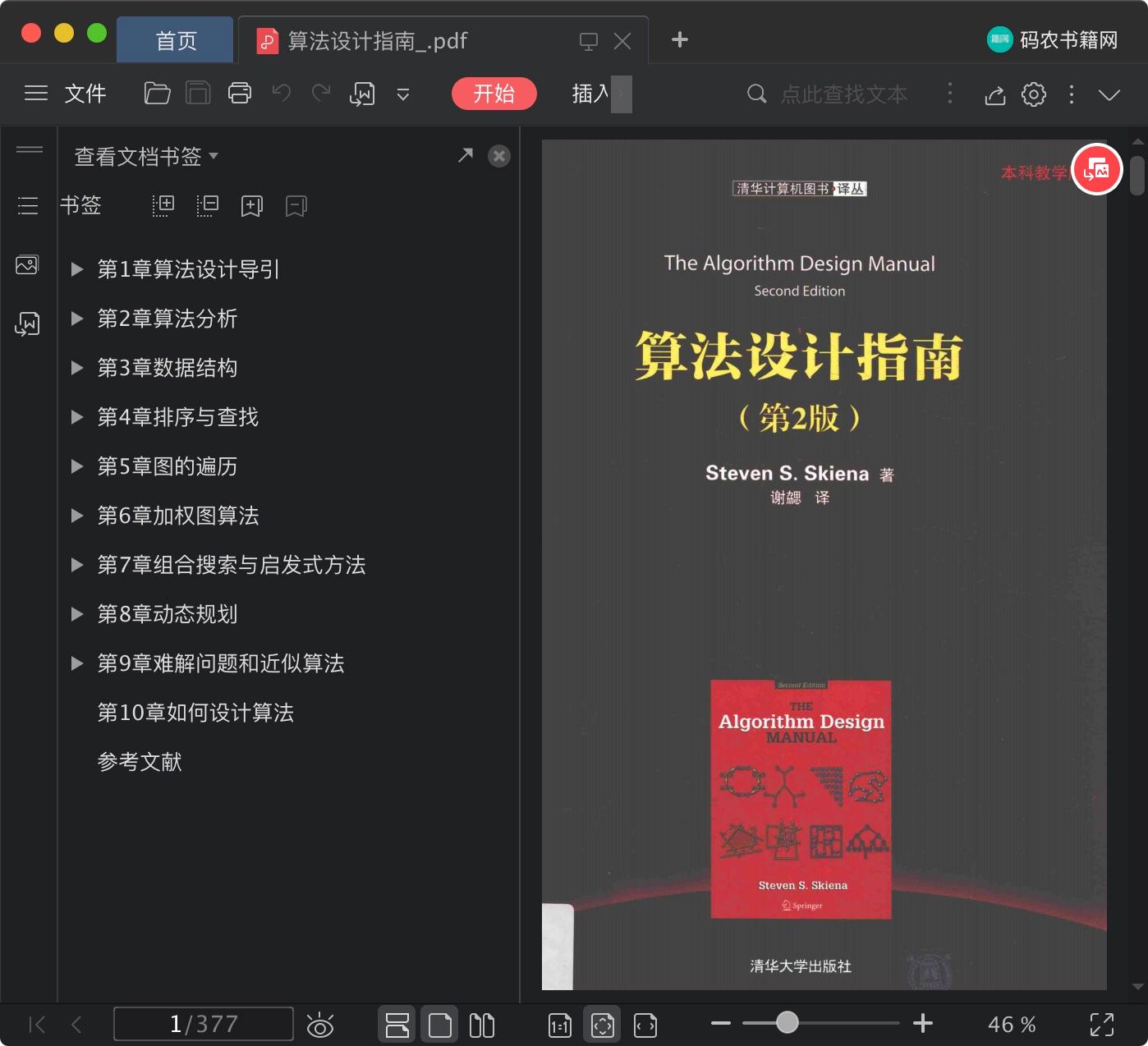
Task: Open the thumbnails panel in the sidebar
Action: 27,265
